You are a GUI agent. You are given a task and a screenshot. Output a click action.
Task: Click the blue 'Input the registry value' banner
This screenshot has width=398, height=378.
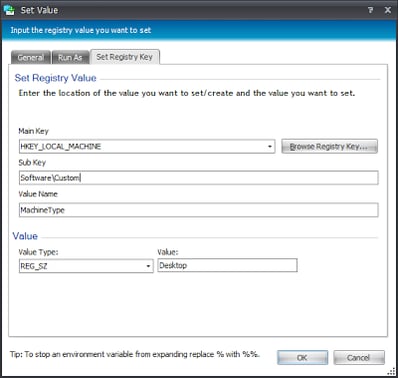199,30
